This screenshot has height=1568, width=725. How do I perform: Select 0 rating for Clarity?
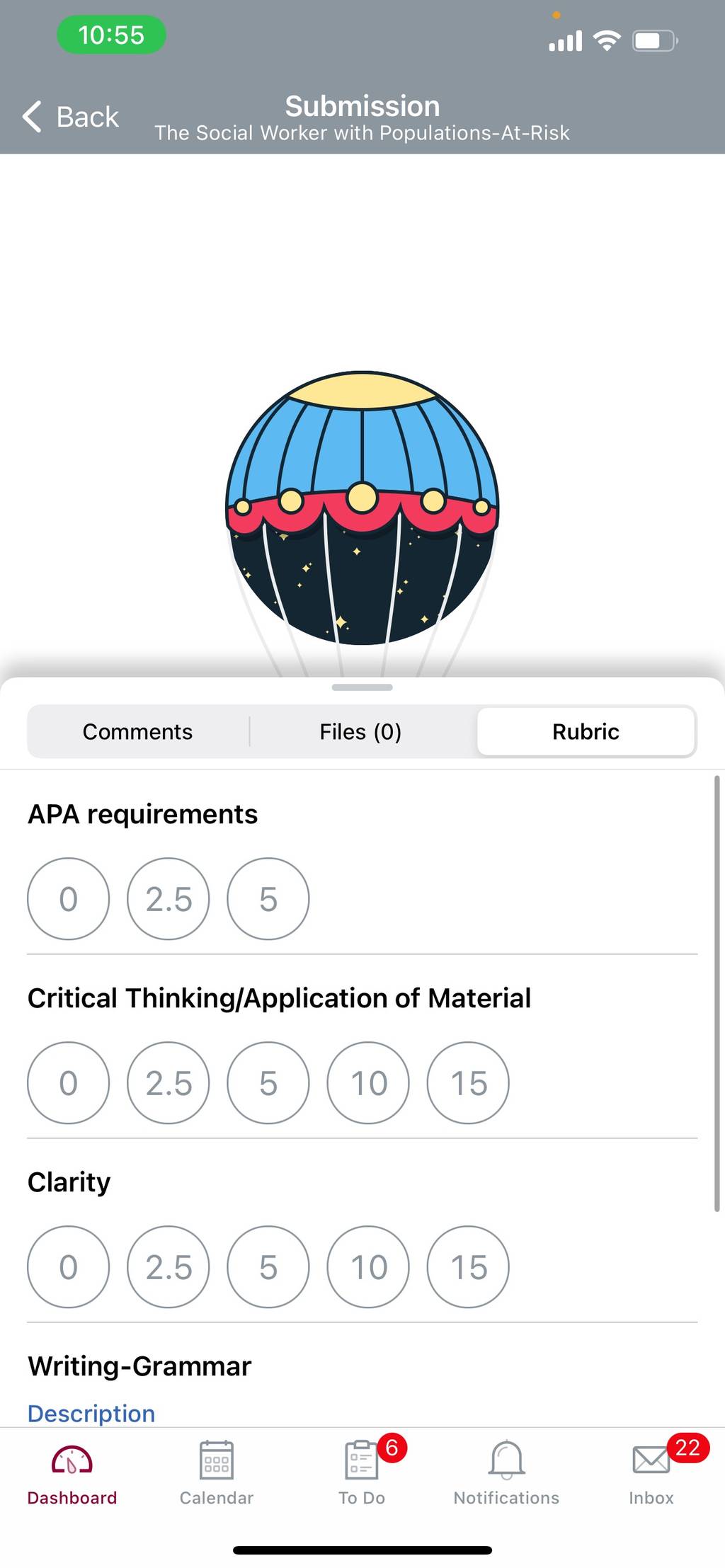click(x=69, y=1267)
